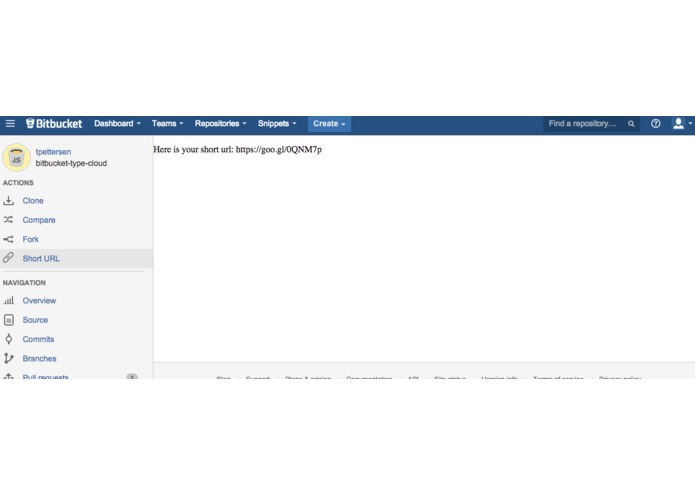The width and height of the screenshot is (695, 494).
Task: Focus the Find a repository search field
Action: [x=591, y=124]
